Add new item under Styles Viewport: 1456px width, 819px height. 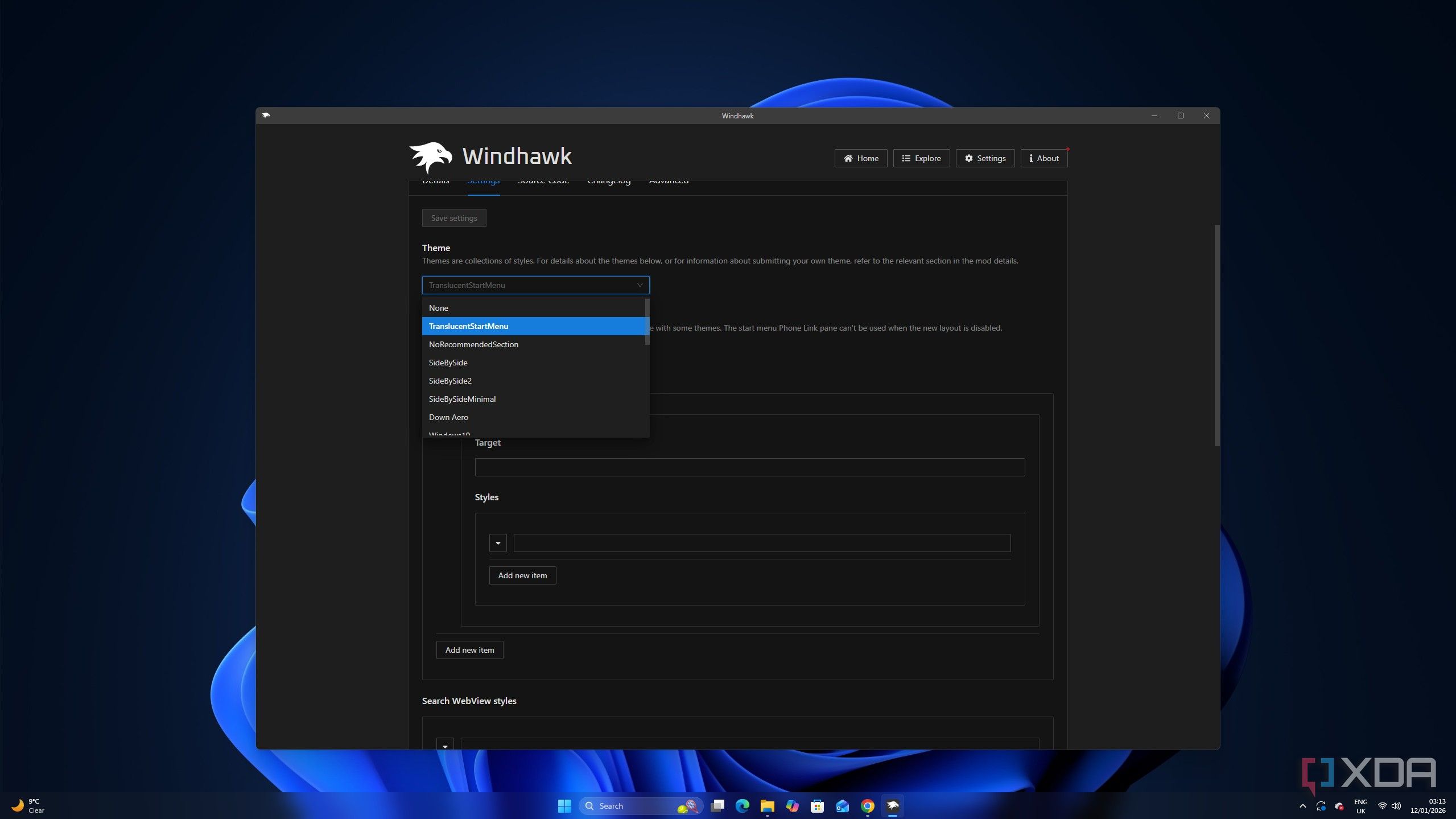[522, 575]
